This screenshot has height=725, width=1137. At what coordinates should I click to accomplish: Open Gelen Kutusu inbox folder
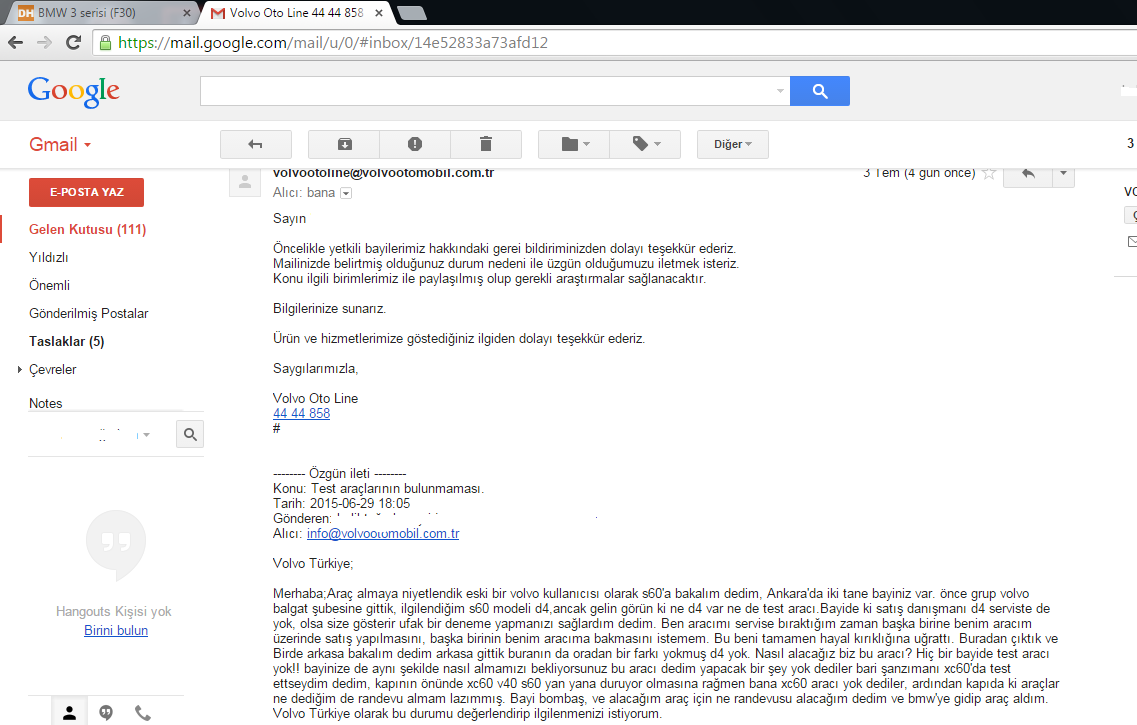(88, 229)
